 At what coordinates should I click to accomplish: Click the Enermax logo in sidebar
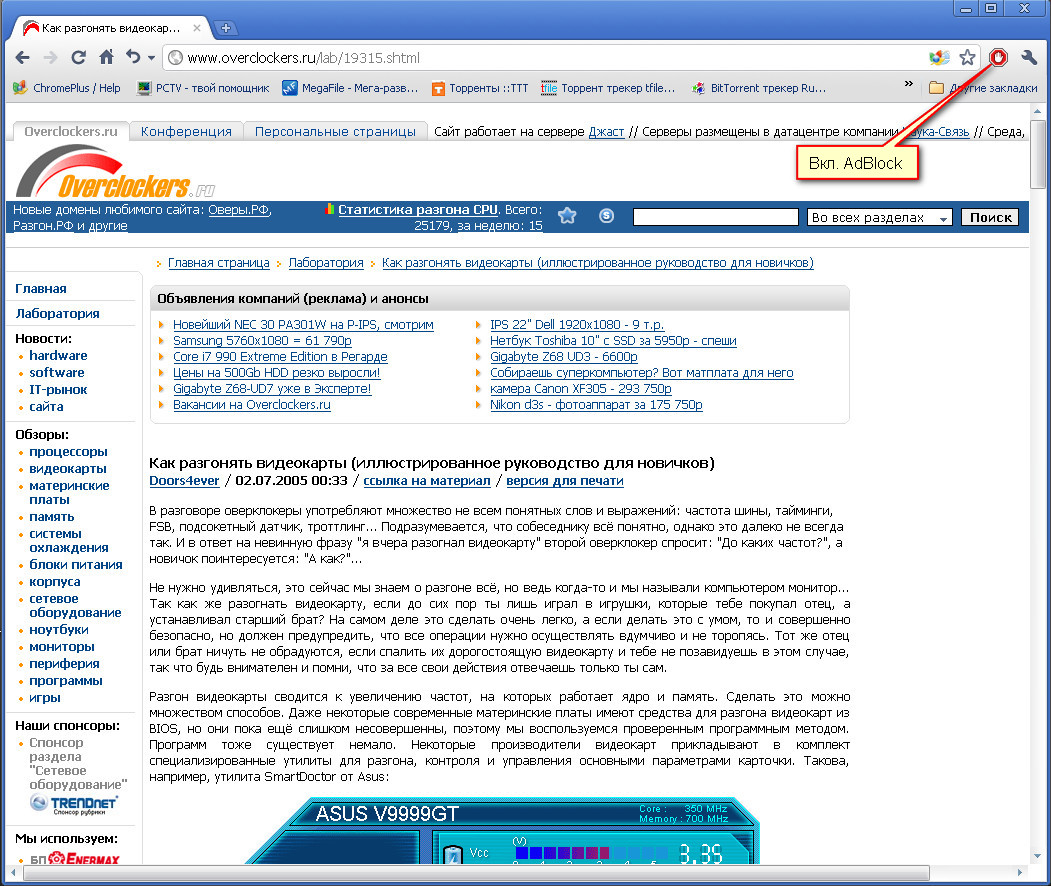click(x=83, y=858)
